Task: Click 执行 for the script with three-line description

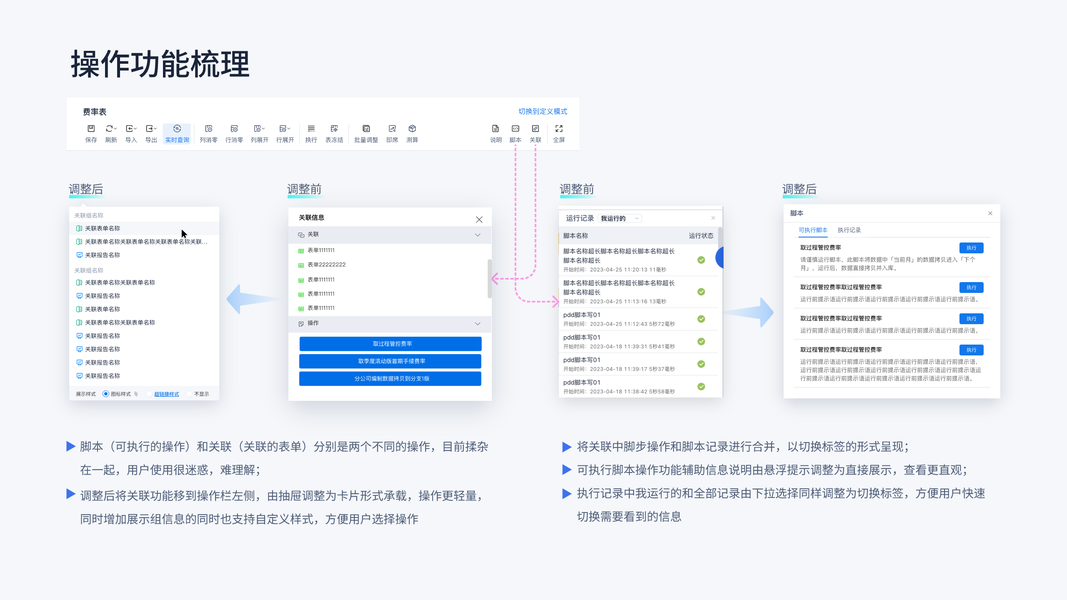Action: pyautogui.click(x=971, y=350)
